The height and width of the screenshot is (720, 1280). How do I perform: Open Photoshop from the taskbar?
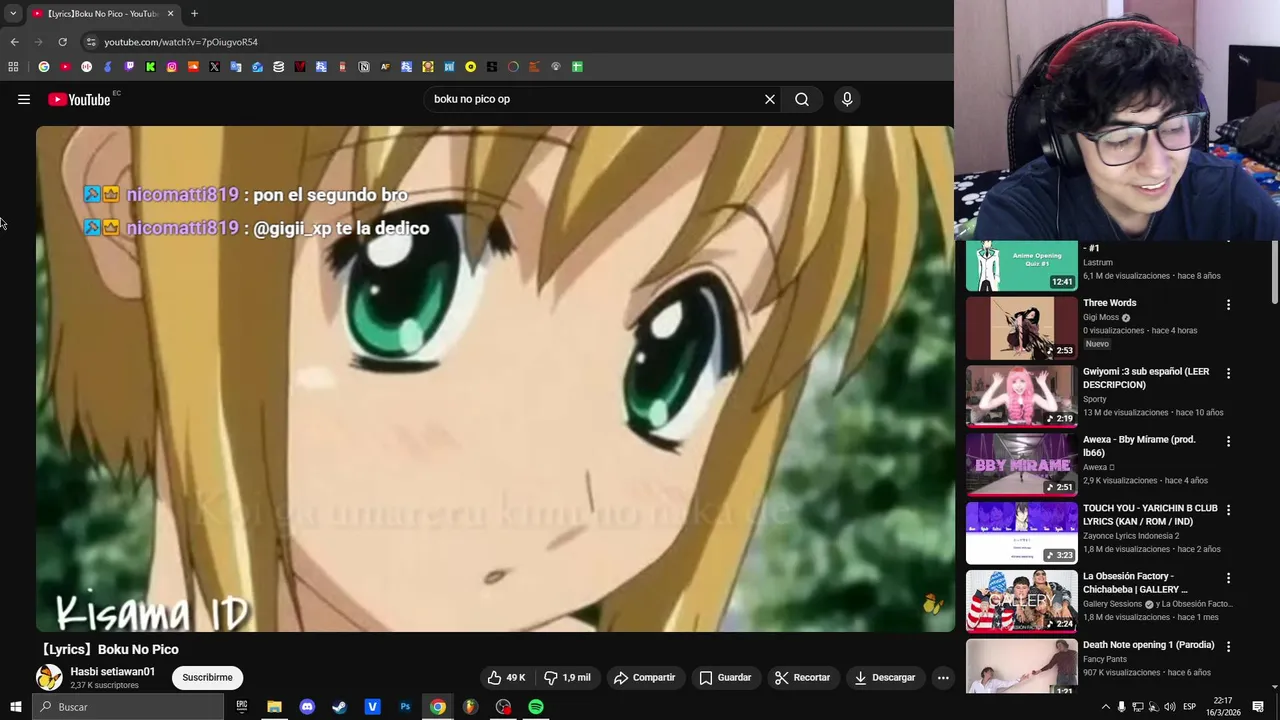tap(405, 707)
